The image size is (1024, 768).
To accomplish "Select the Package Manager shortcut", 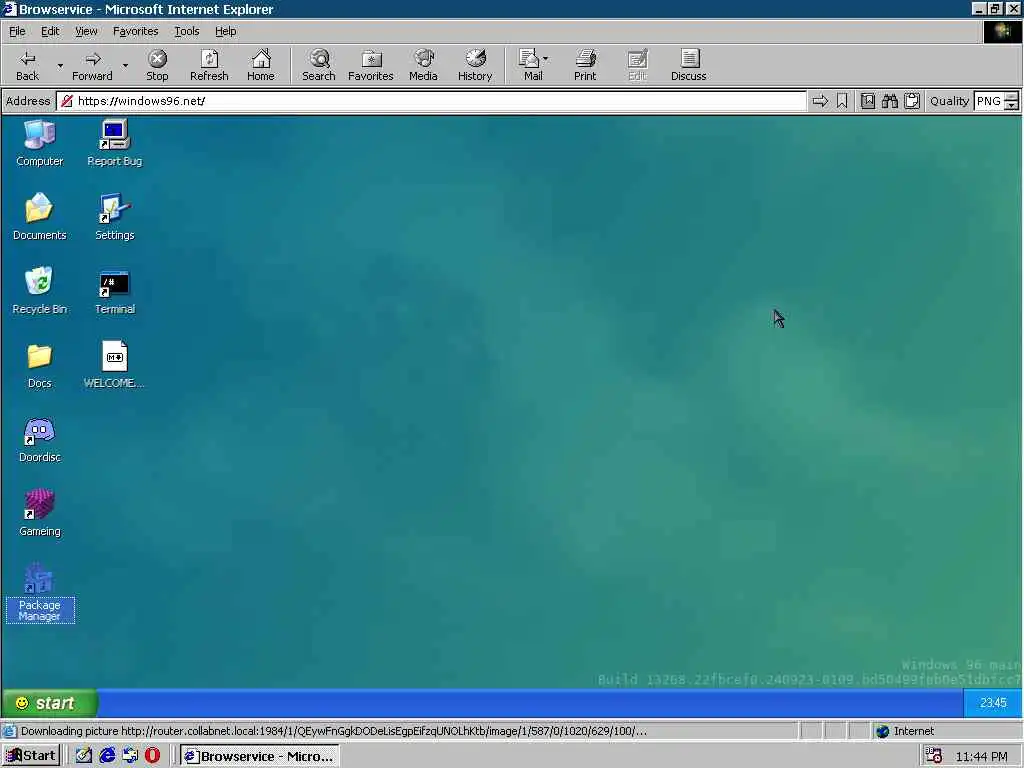I will coord(39,593).
